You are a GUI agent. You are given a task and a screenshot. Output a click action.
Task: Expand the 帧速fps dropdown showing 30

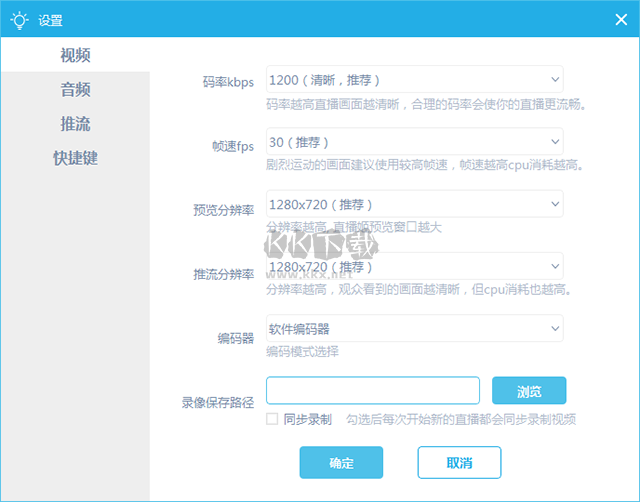coord(415,142)
